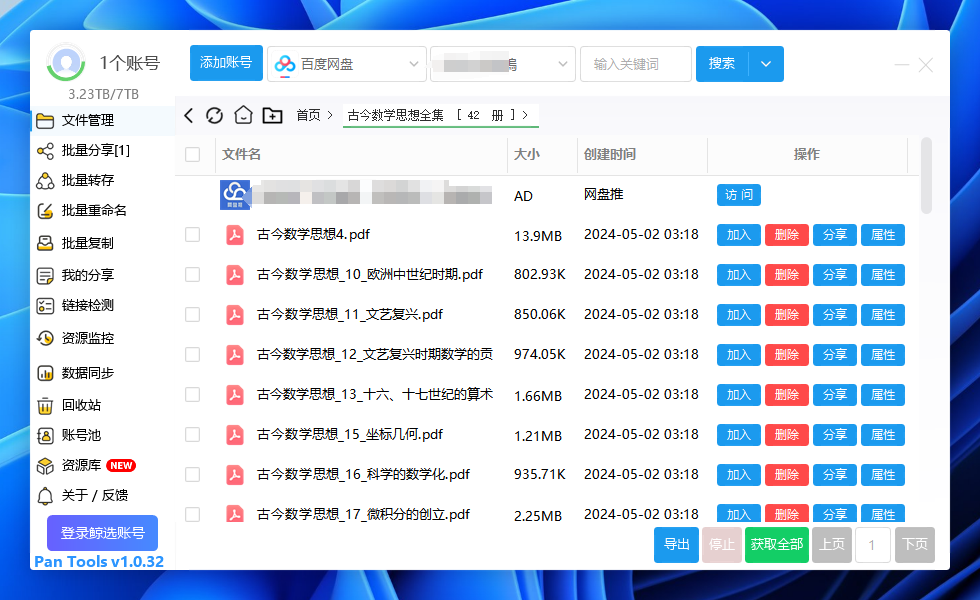Click the 上页 previous page button
Screen dimensions: 980x600
click(832, 545)
